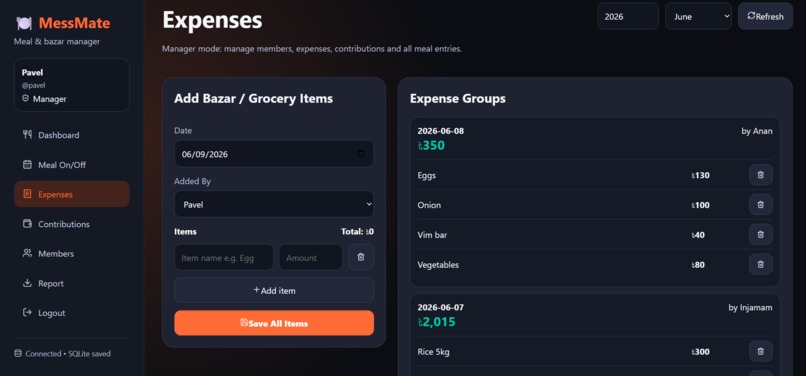Delete the Rice 5kg expense entry
The width and height of the screenshot is (806, 376).
pyautogui.click(x=761, y=351)
